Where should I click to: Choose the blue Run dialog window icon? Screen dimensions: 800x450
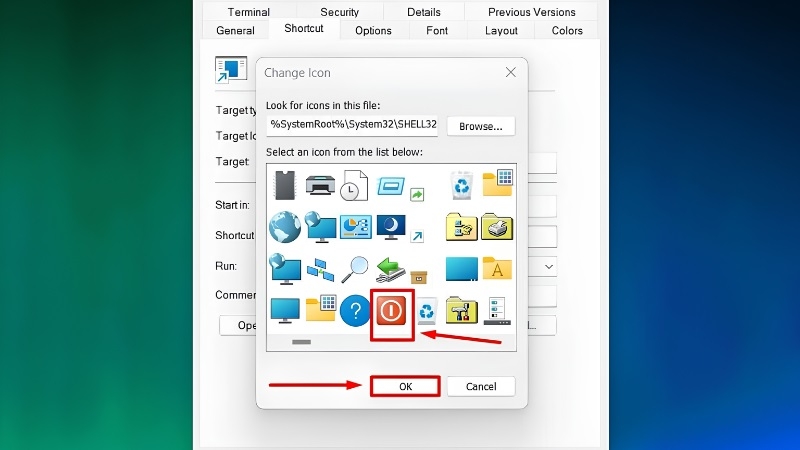[391, 185]
